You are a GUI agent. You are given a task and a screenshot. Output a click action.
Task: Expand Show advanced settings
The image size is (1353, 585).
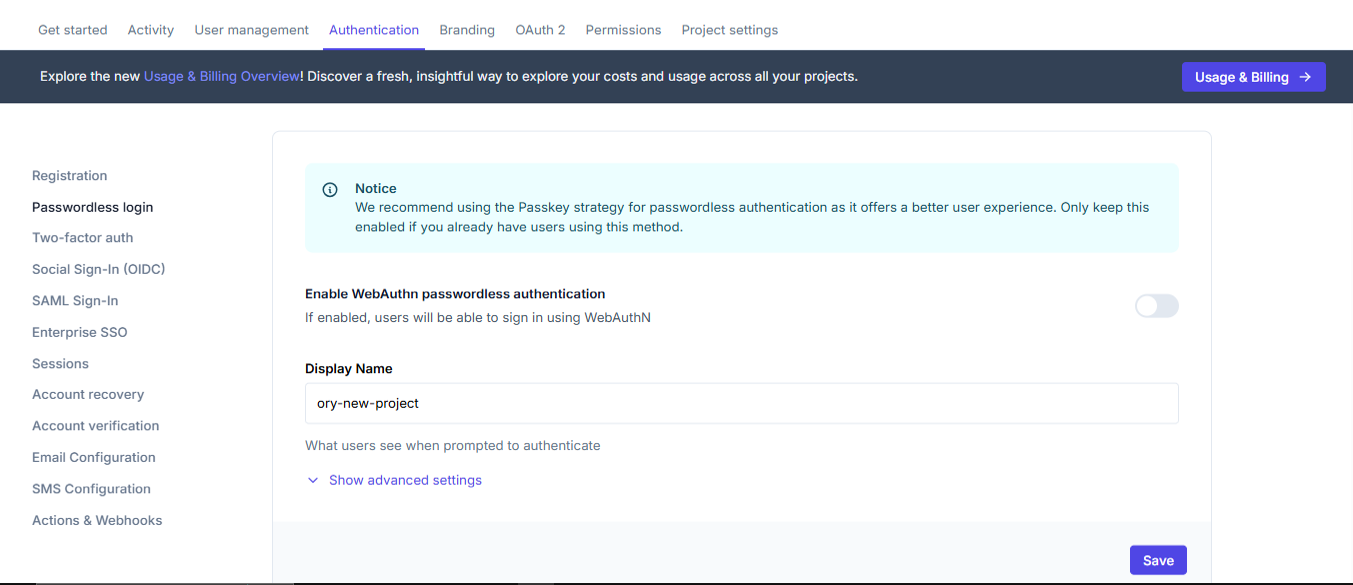(404, 480)
